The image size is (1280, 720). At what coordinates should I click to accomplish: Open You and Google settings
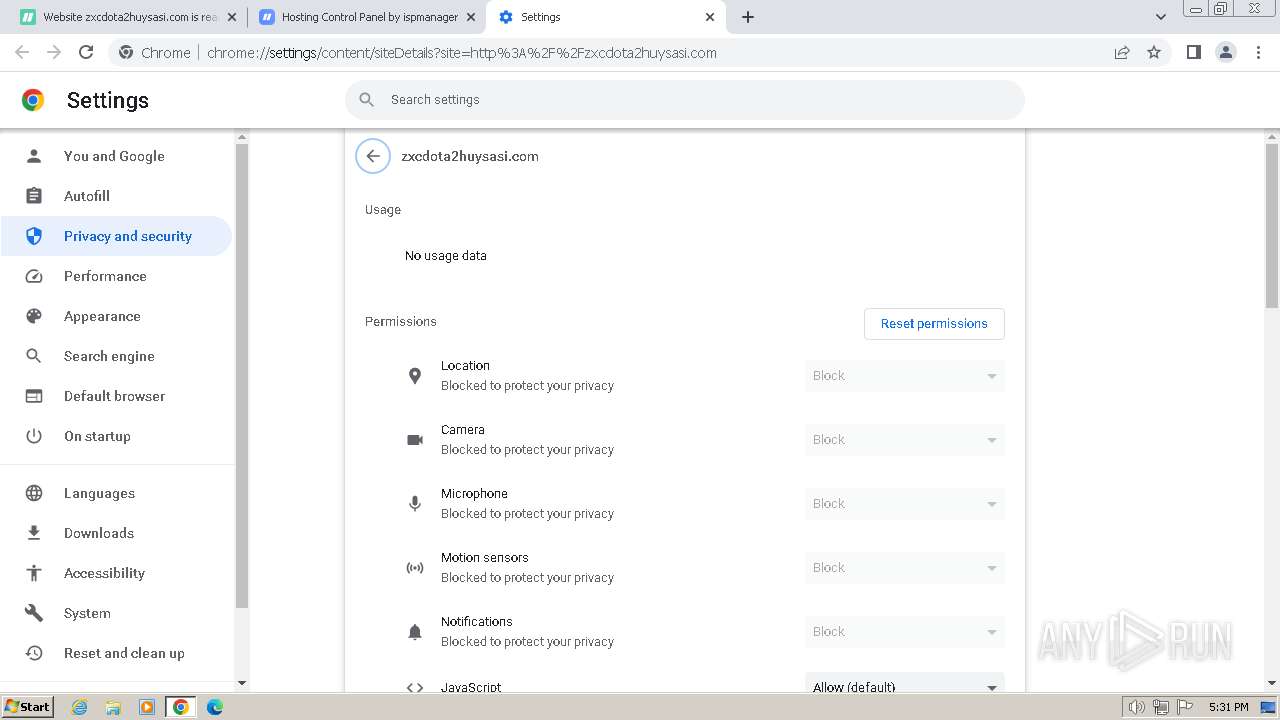point(116,156)
